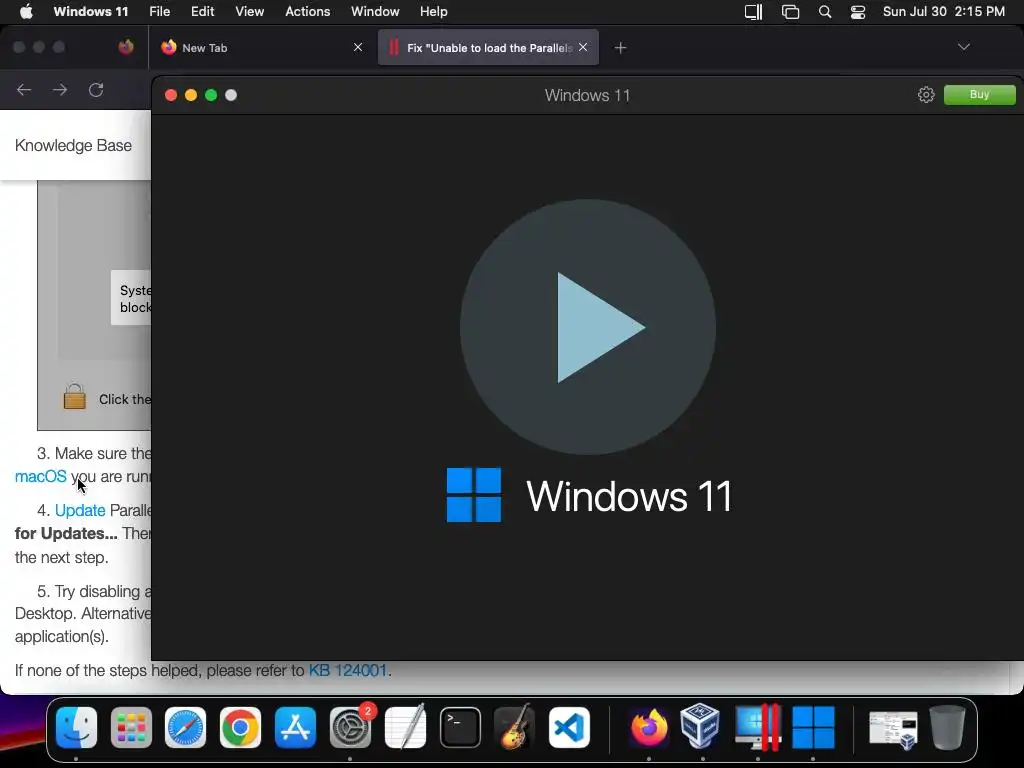
Task: Go back in Firefox
Action: coord(24,89)
